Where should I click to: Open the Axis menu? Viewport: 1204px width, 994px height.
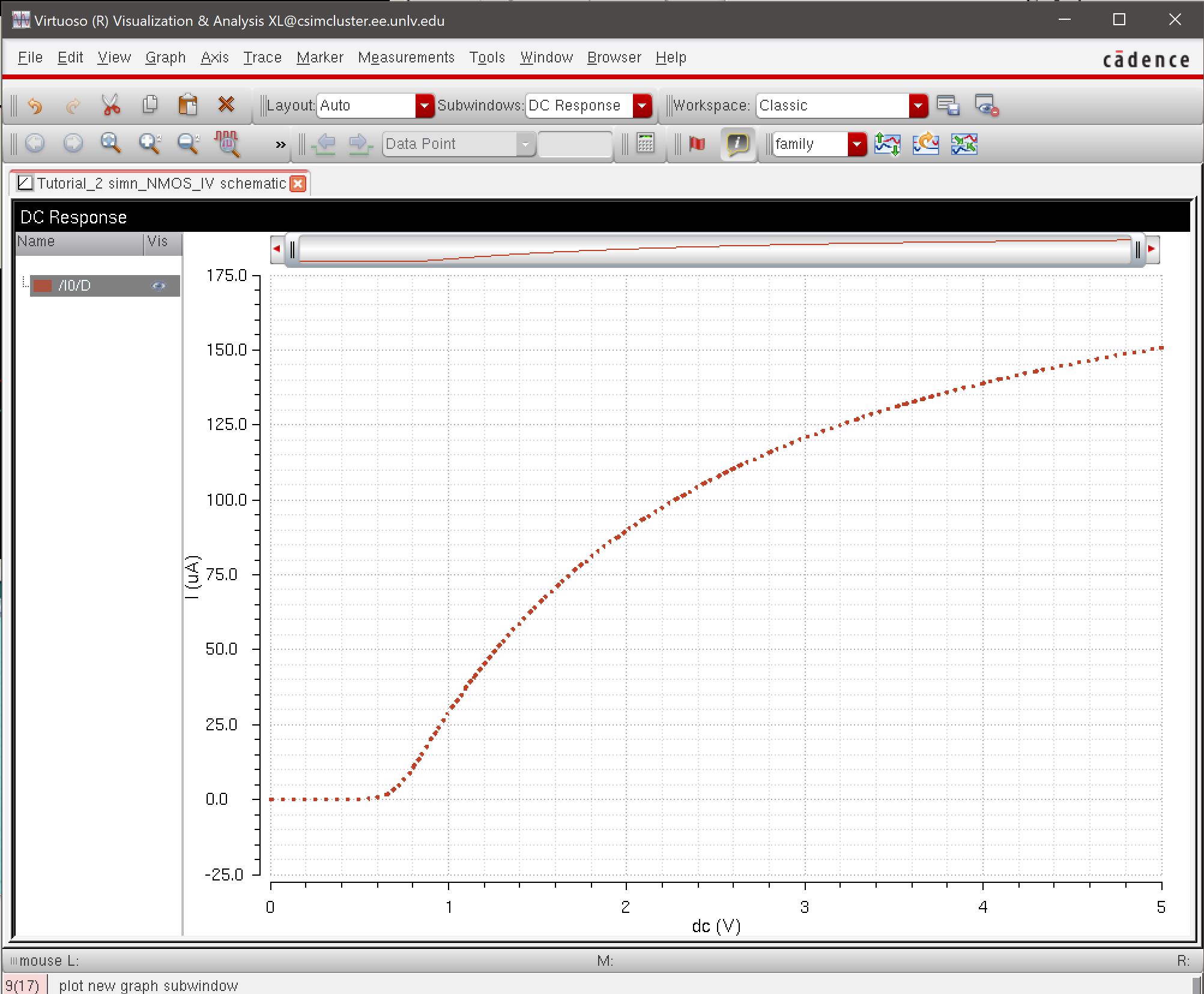(214, 58)
